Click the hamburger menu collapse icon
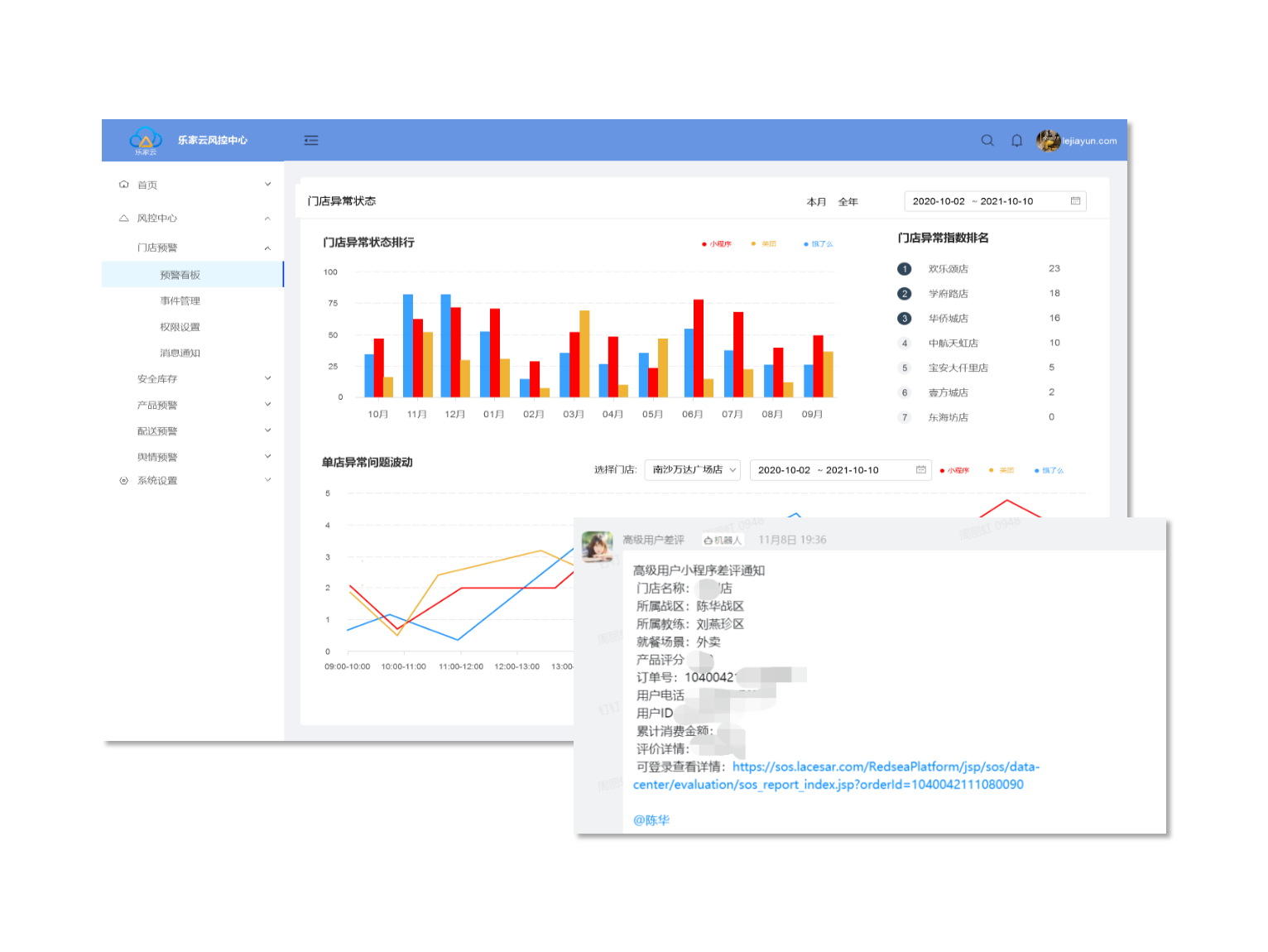 click(311, 141)
